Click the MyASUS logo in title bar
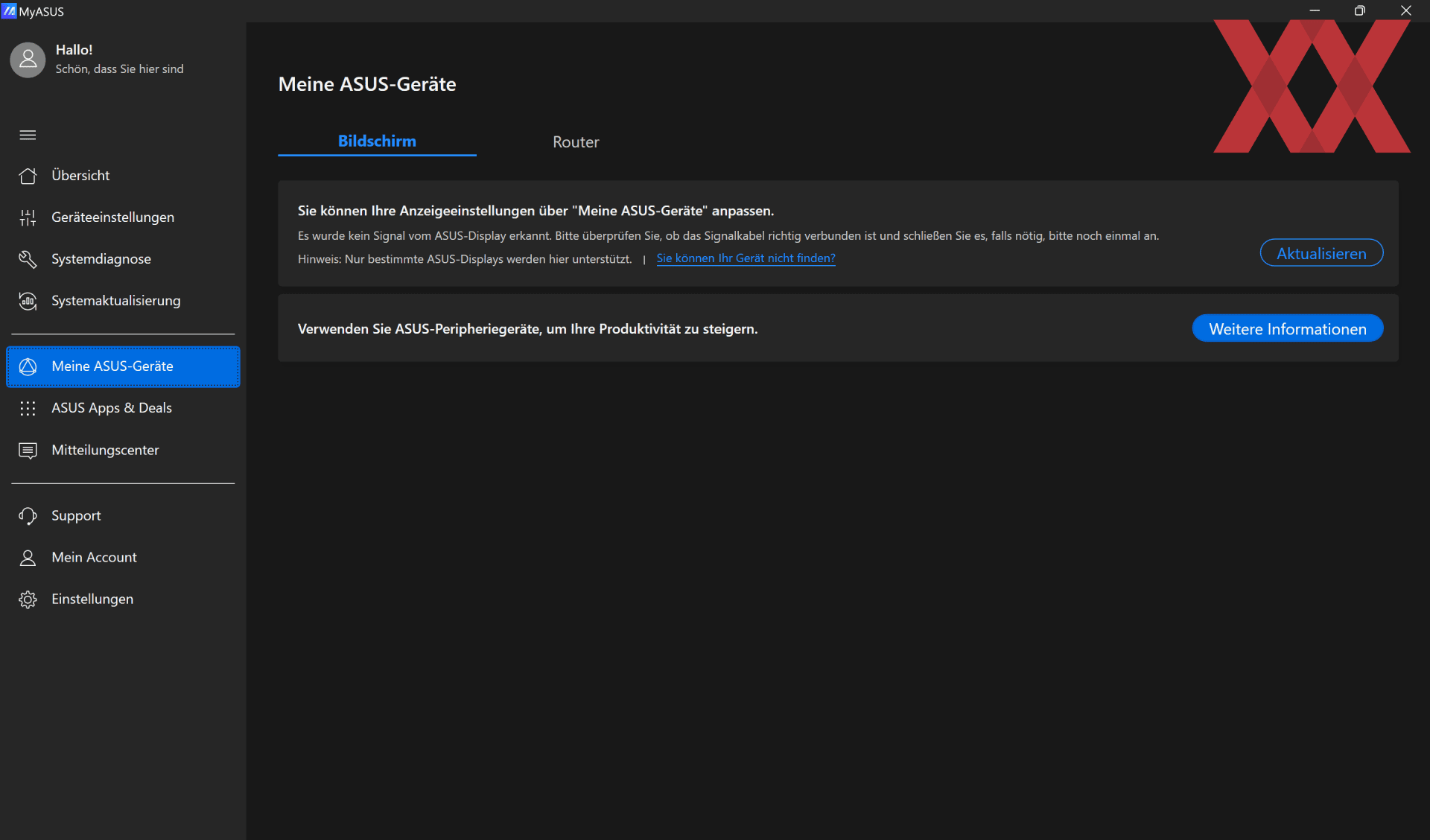1430x840 pixels. click(9, 11)
